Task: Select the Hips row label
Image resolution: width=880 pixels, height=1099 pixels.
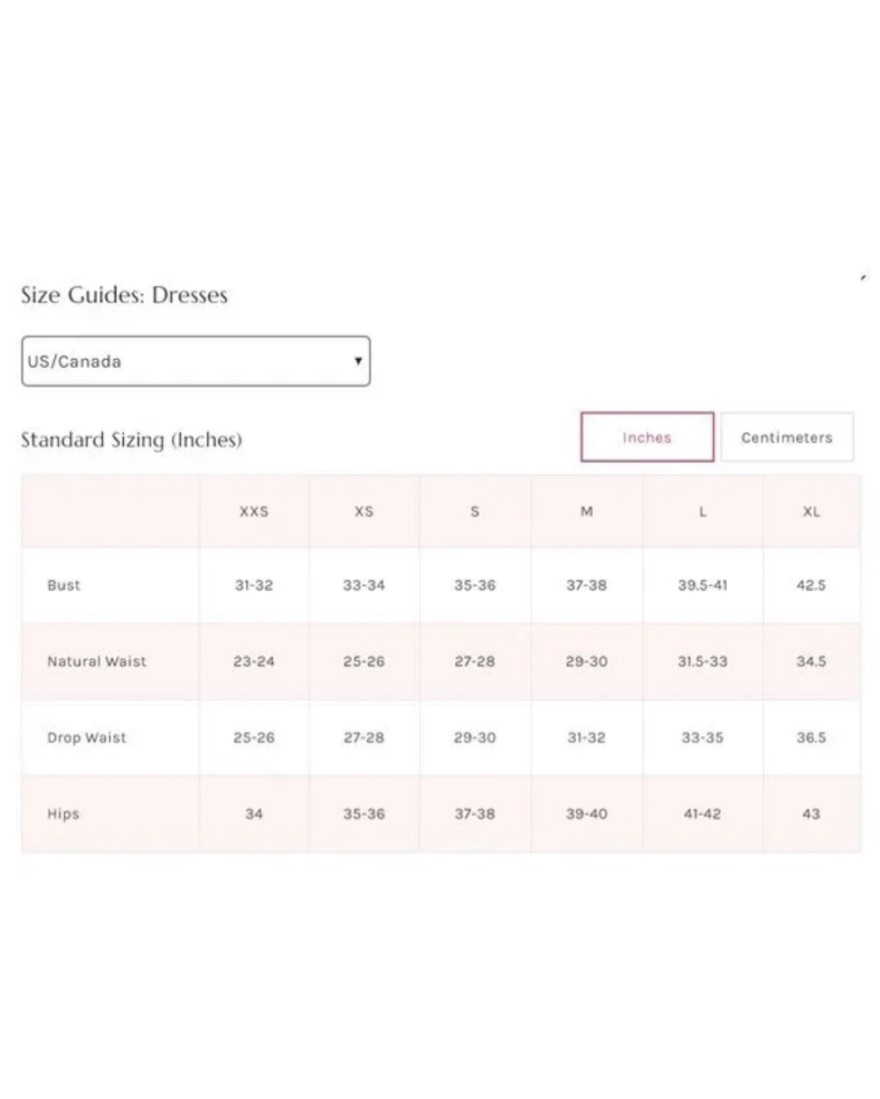Action: pos(63,814)
